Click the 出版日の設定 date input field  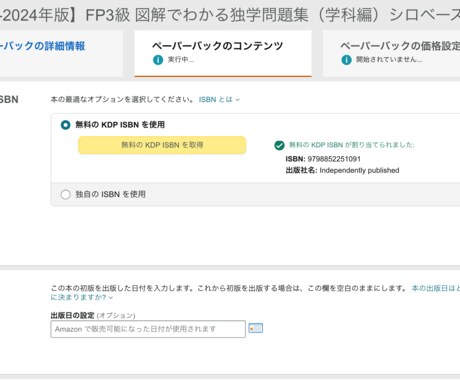(148, 329)
